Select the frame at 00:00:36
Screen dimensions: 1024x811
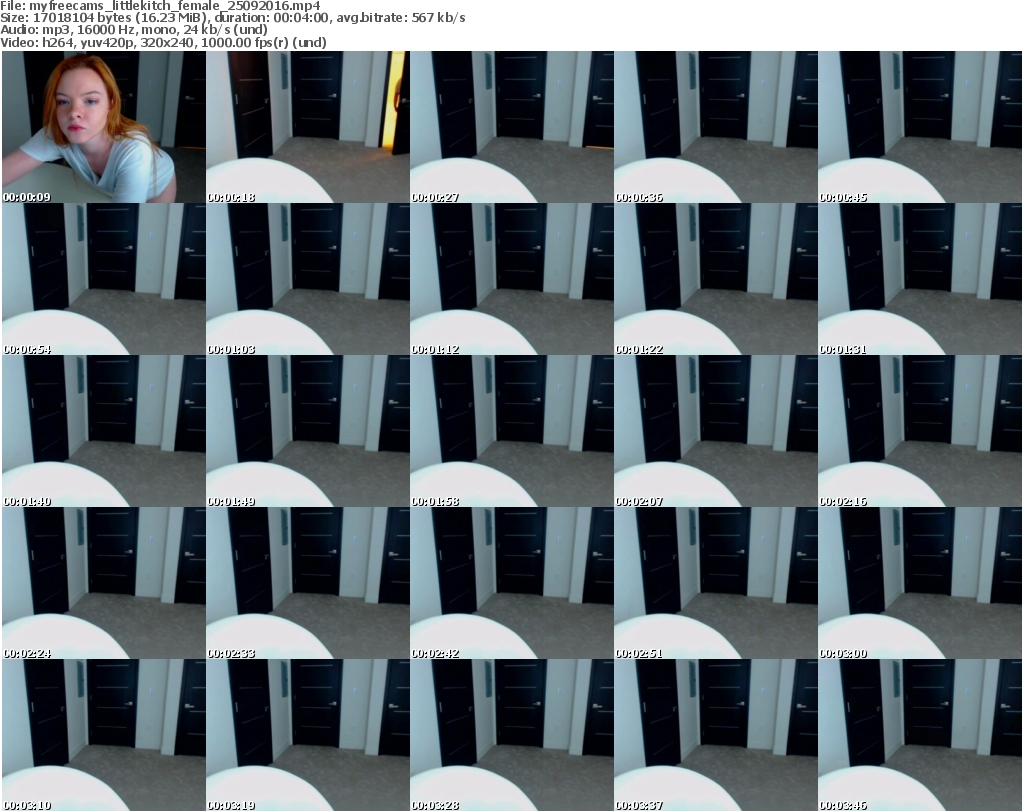tap(716, 127)
